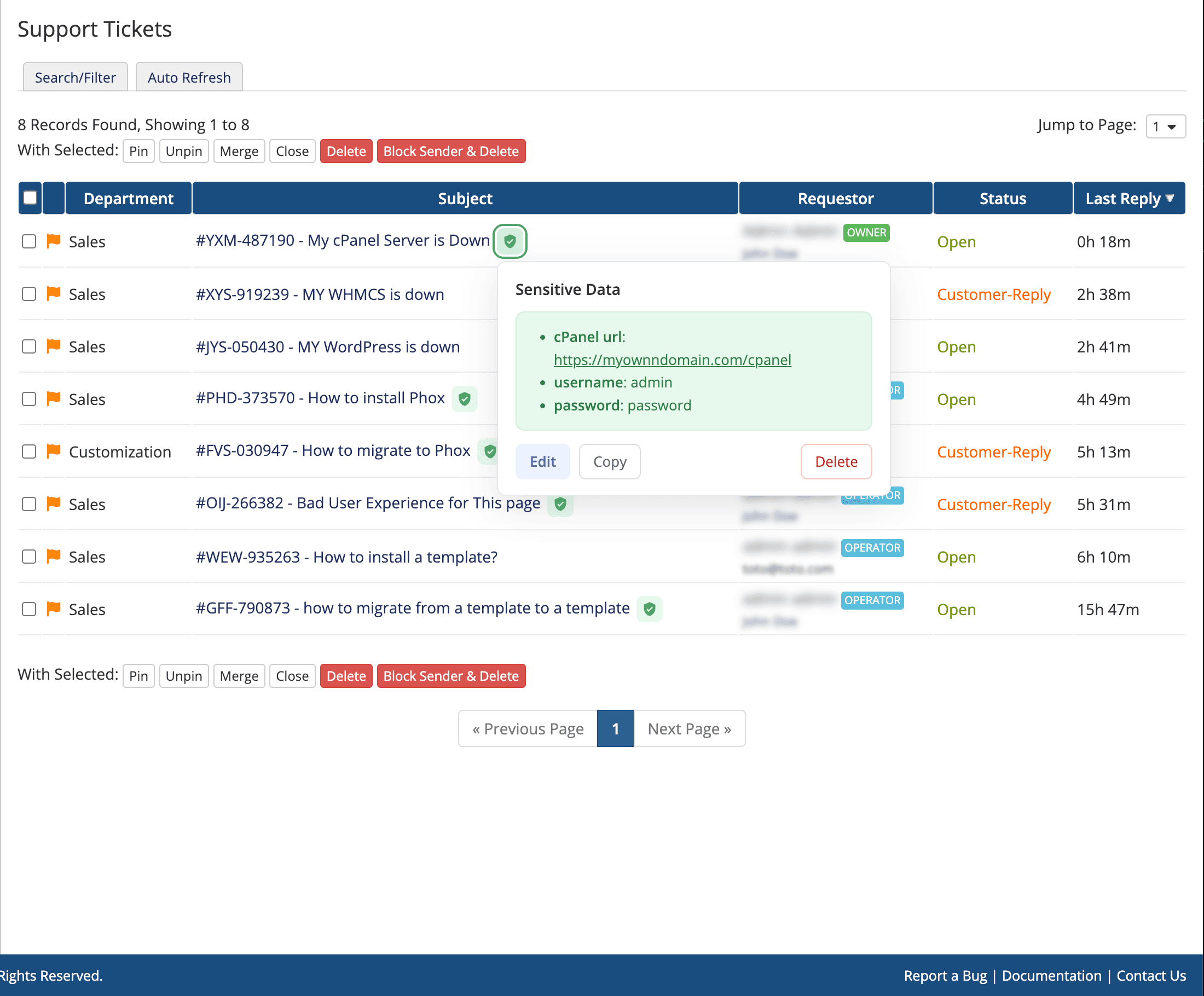Click the bottom Unpin button

[x=183, y=675]
